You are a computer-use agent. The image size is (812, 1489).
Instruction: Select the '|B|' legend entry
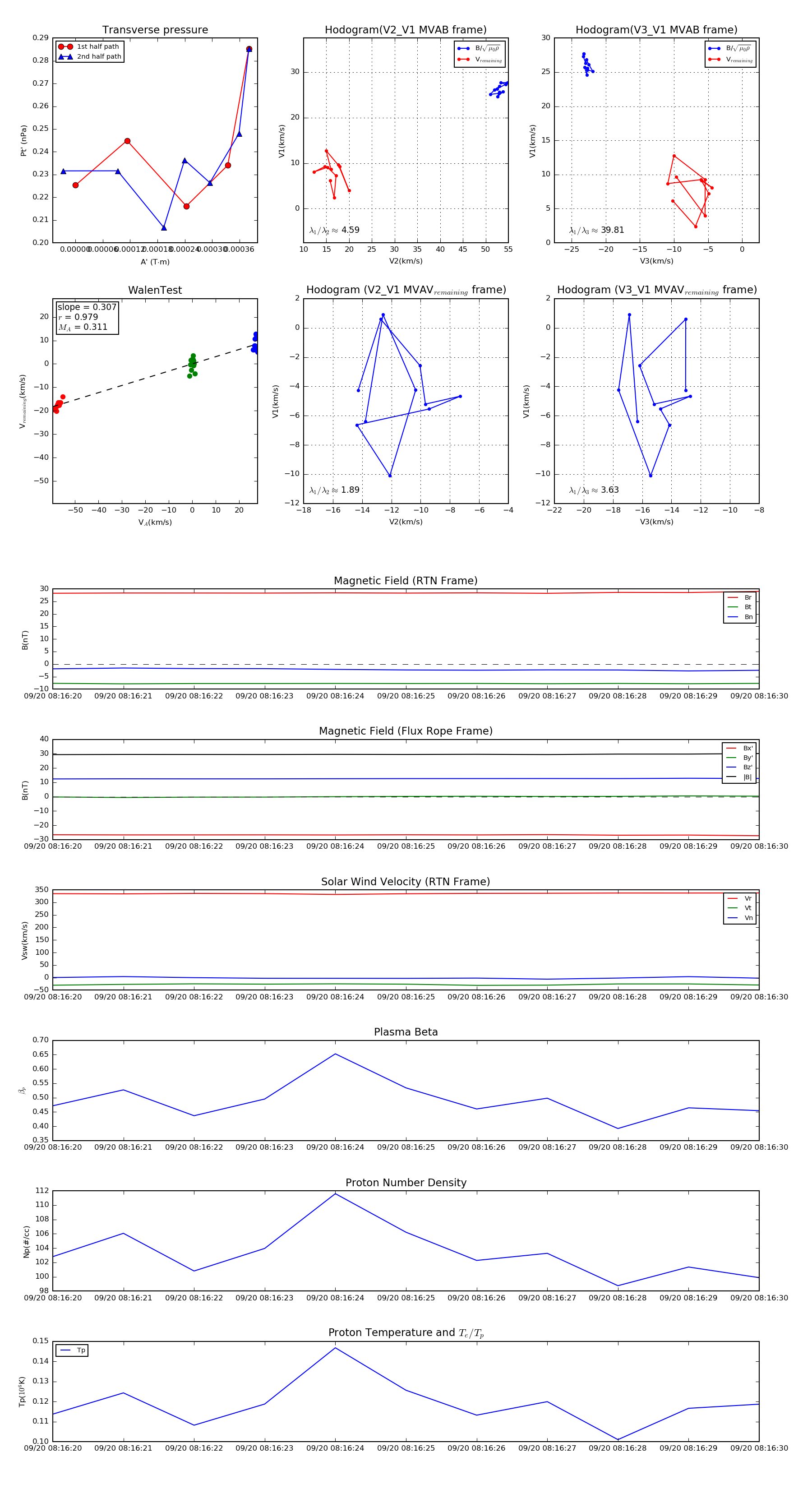pos(739,777)
